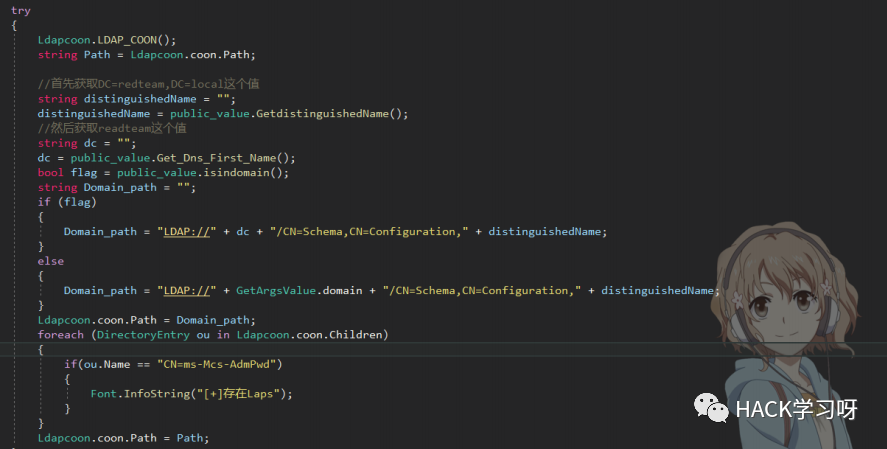Click the line 'Ldapcoon.coon.Path = Path;'
The width and height of the screenshot is (887, 449).
(123, 438)
